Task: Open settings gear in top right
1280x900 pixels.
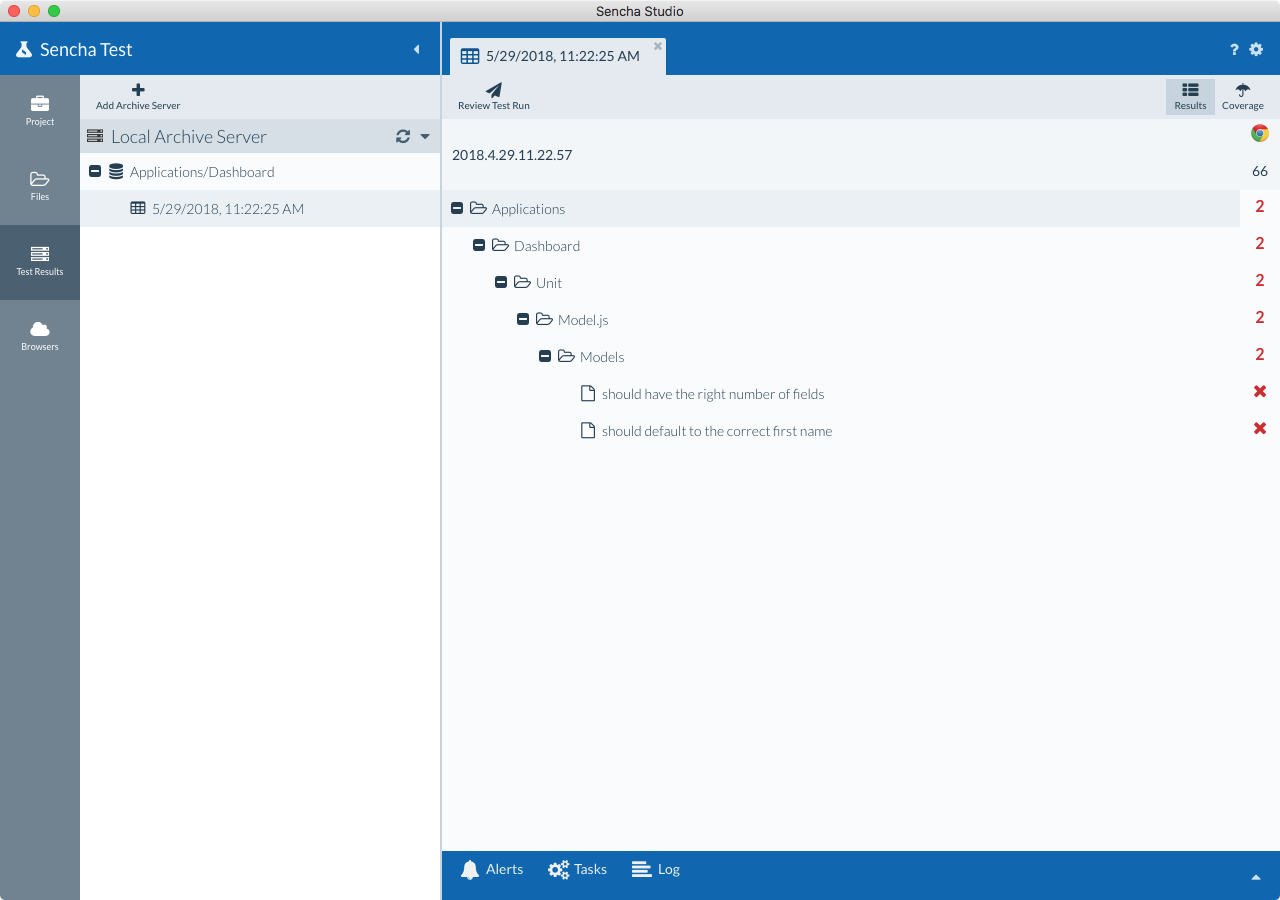Action: click(x=1257, y=50)
